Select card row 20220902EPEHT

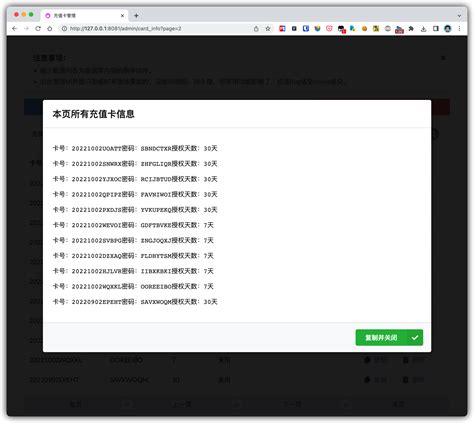(135, 302)
